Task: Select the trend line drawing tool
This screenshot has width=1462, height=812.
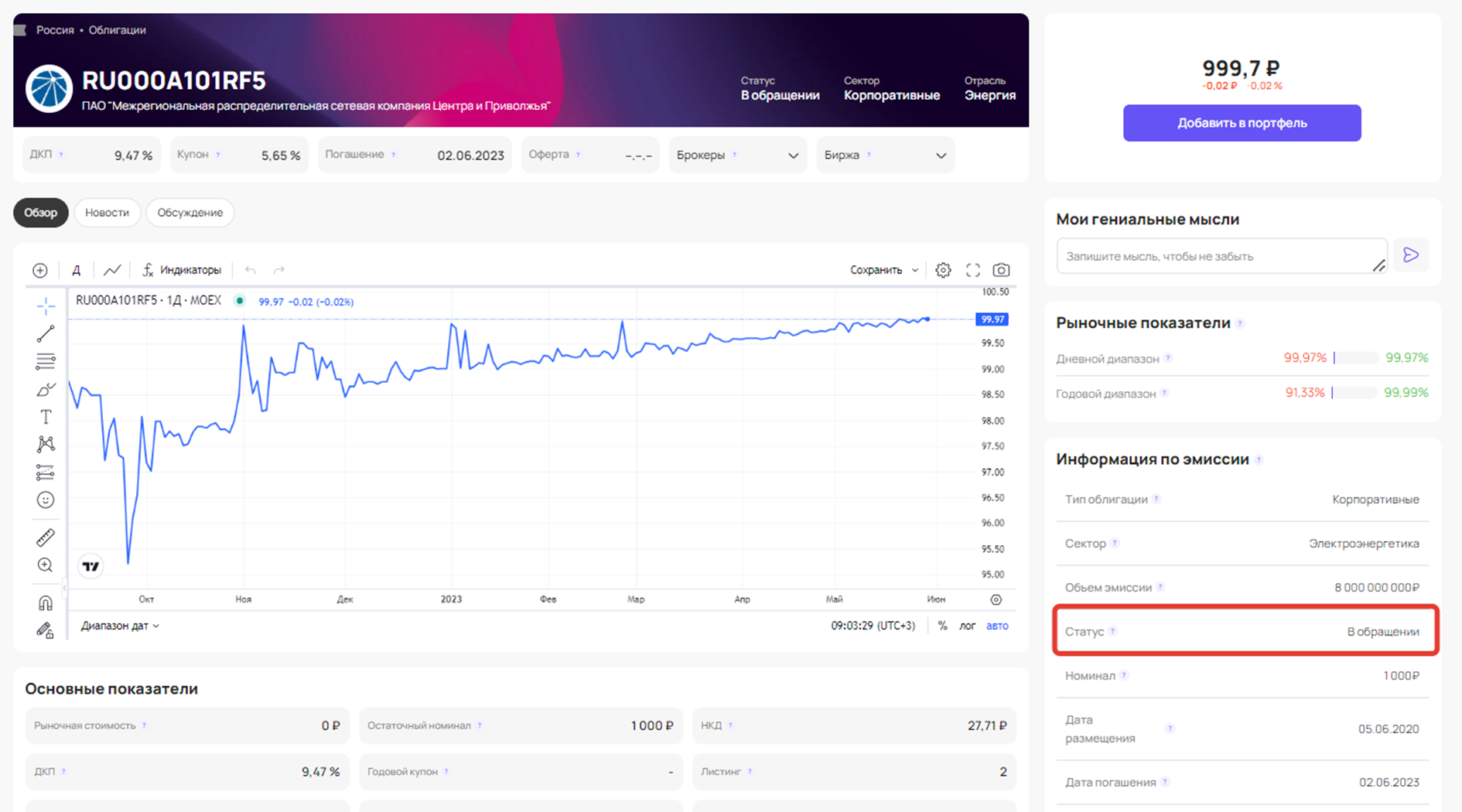Action: 46,333
